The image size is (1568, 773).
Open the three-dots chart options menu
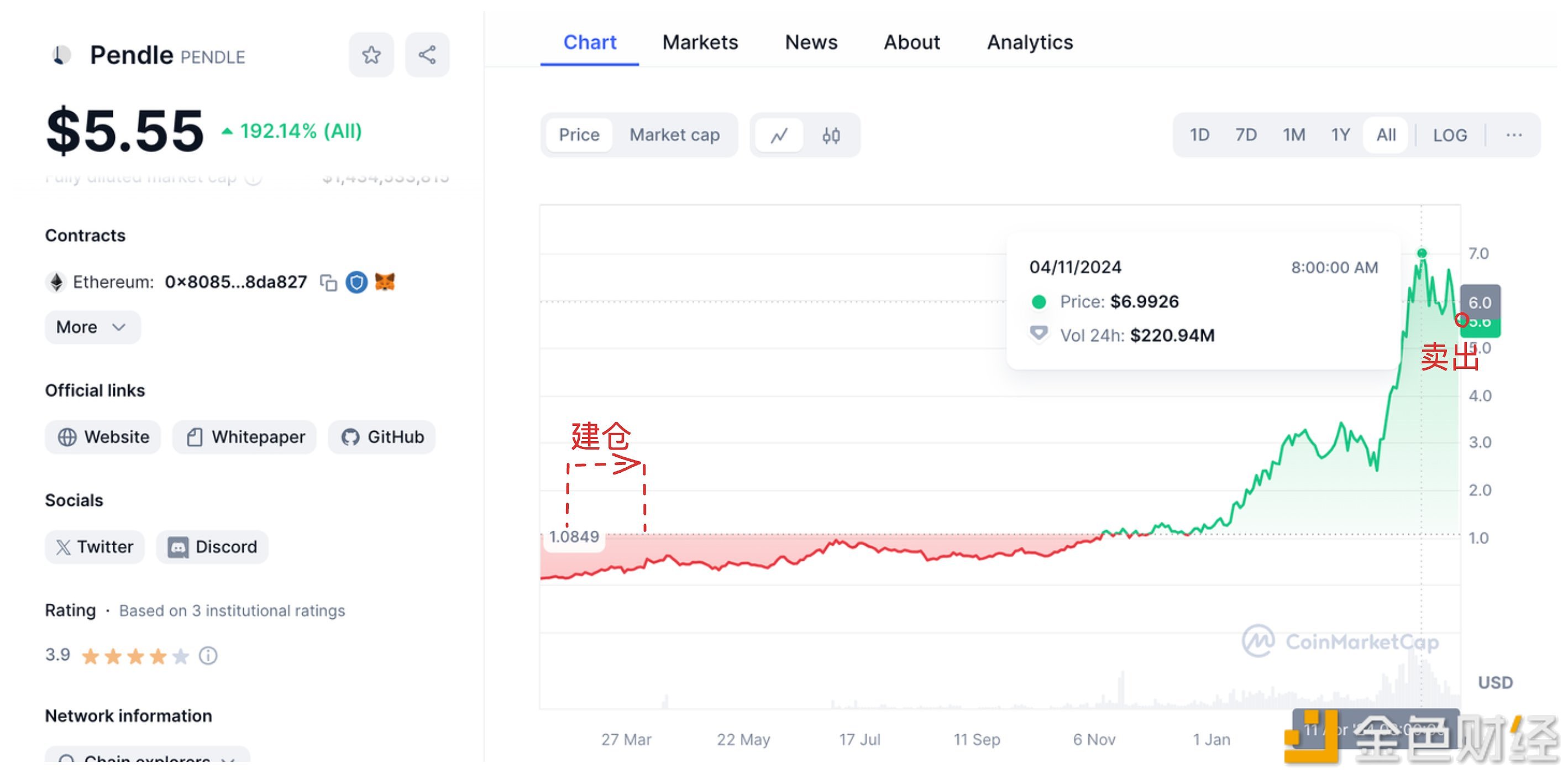[x=1514, y=135]
